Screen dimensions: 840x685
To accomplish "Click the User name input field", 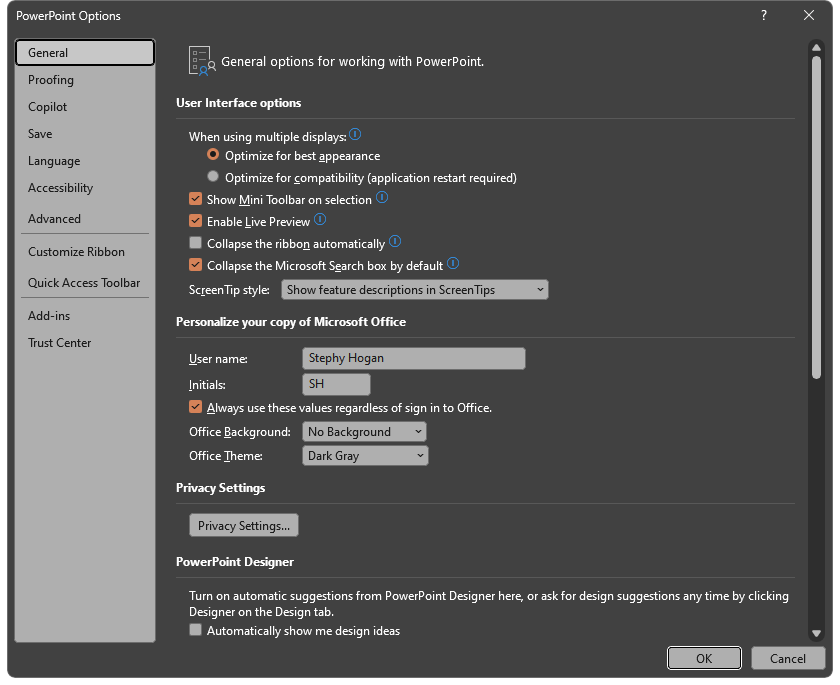I will click(x=413, y=358).
